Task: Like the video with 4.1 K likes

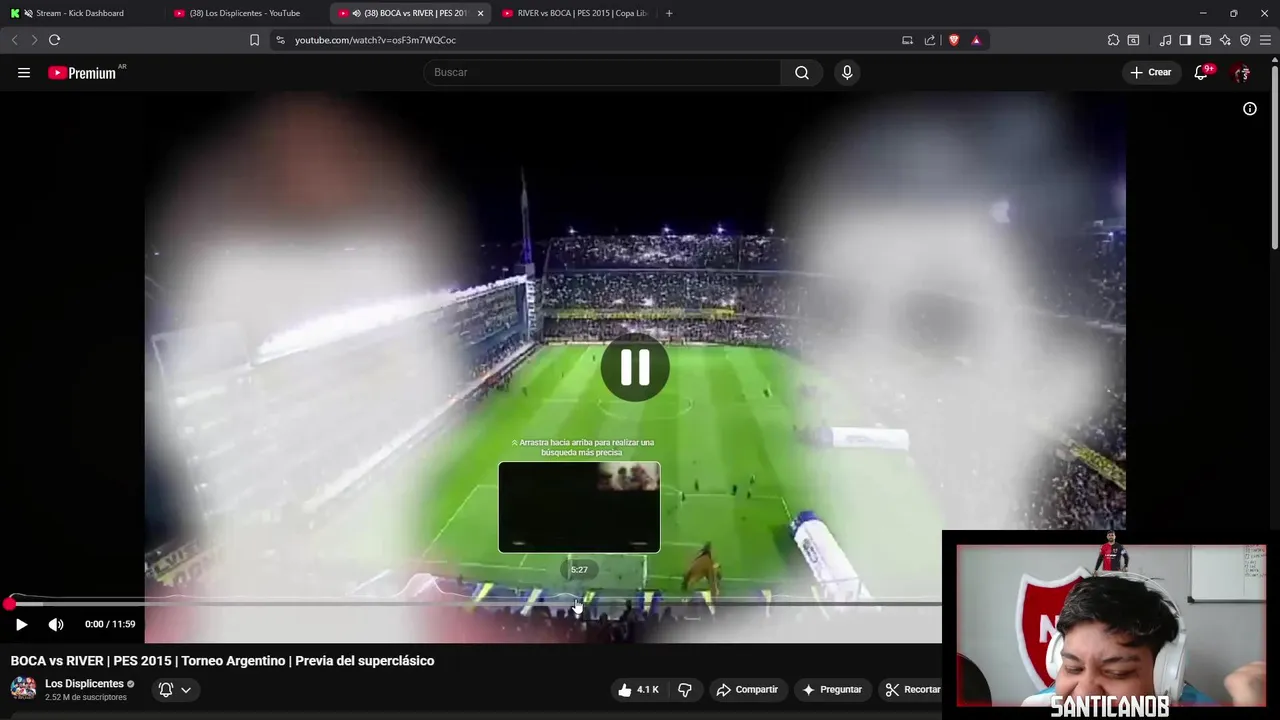Action: point(638,689)
